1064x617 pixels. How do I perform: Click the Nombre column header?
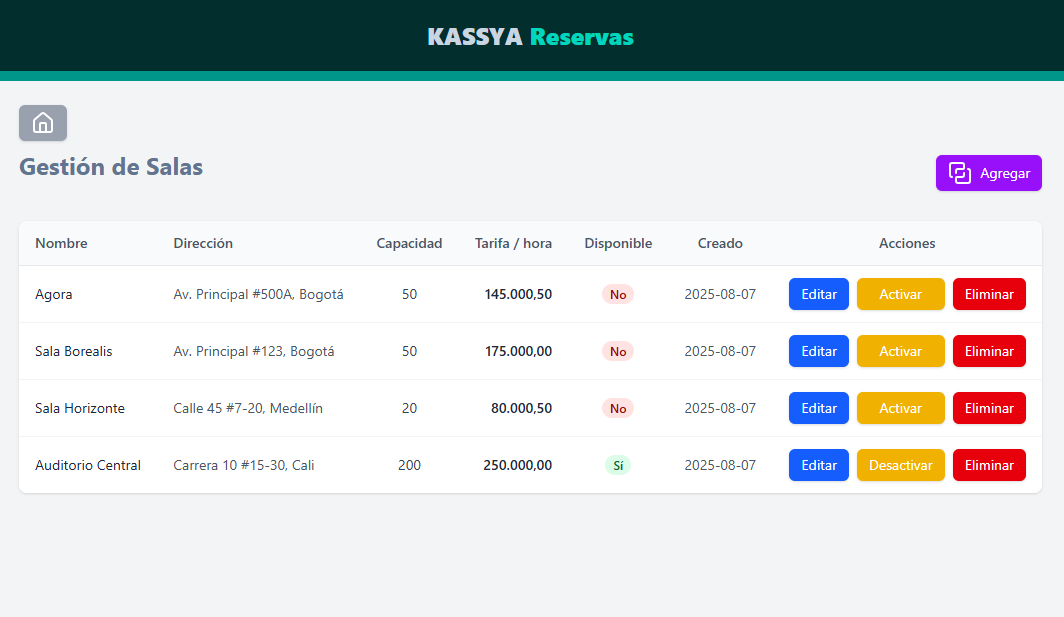61,243
